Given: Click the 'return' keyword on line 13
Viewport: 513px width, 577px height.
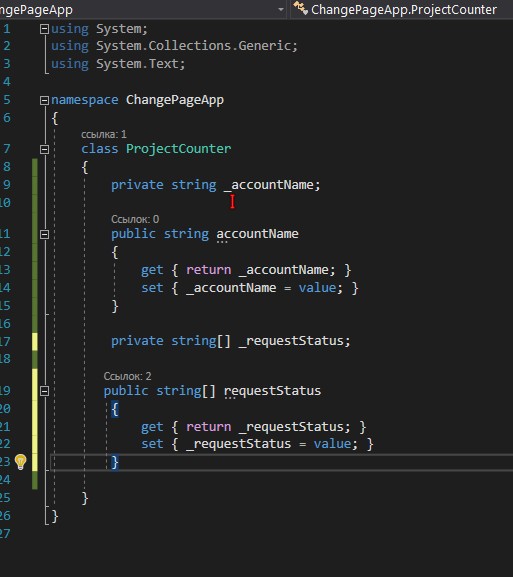Looking at the screenshot, I should point(209,270).
